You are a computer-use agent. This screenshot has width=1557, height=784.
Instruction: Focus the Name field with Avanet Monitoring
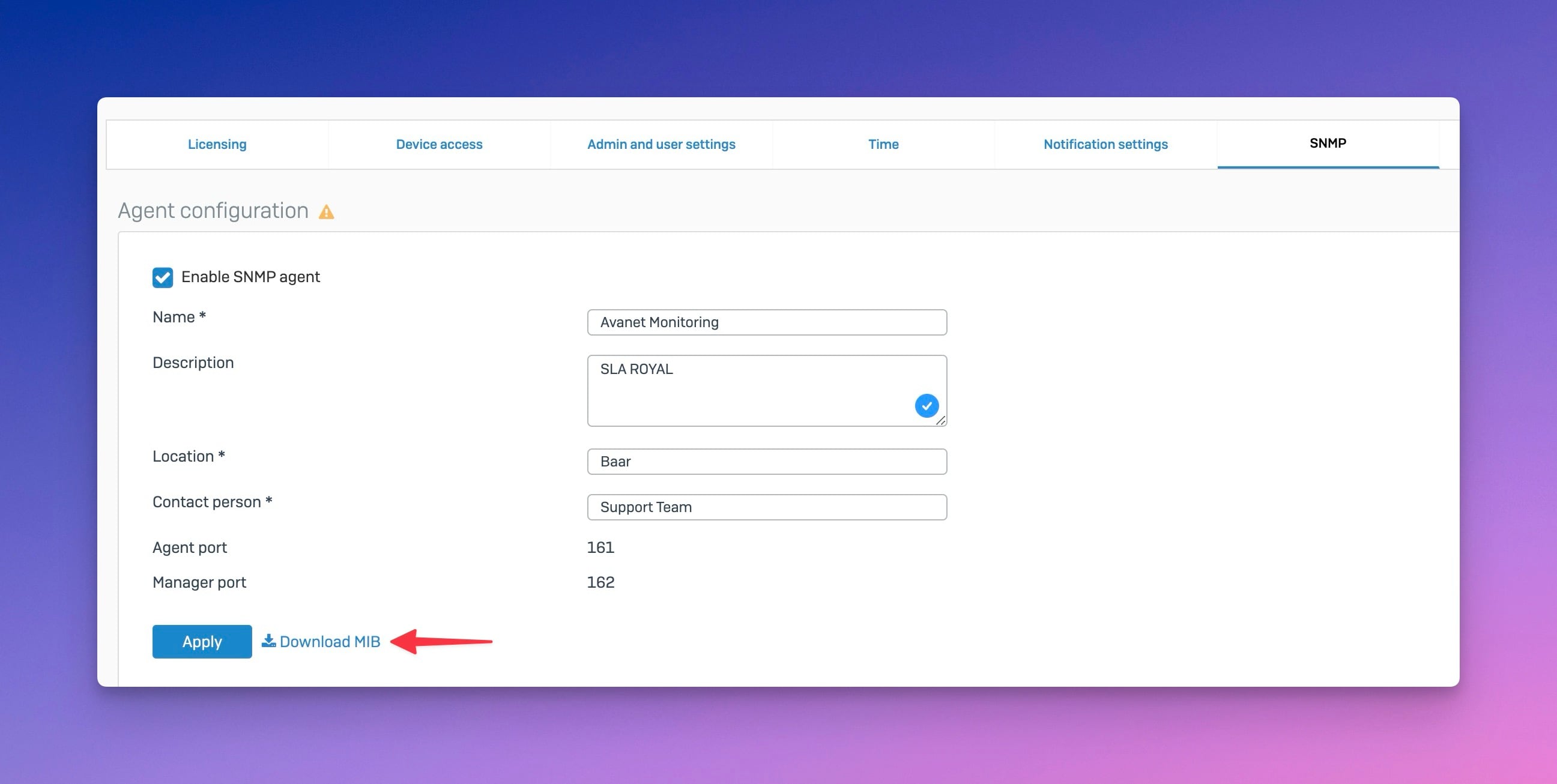(x=766, y=322)
